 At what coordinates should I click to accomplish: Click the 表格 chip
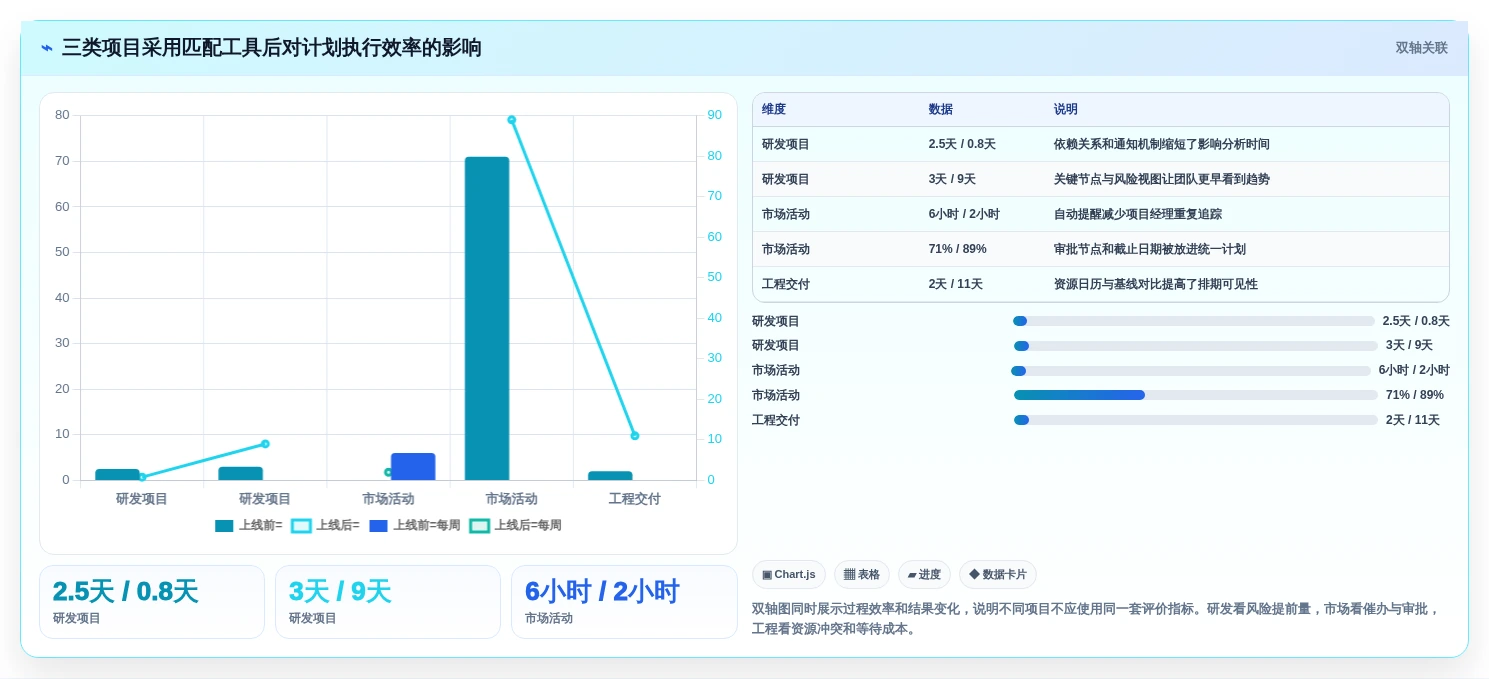[x=861, y=575]
